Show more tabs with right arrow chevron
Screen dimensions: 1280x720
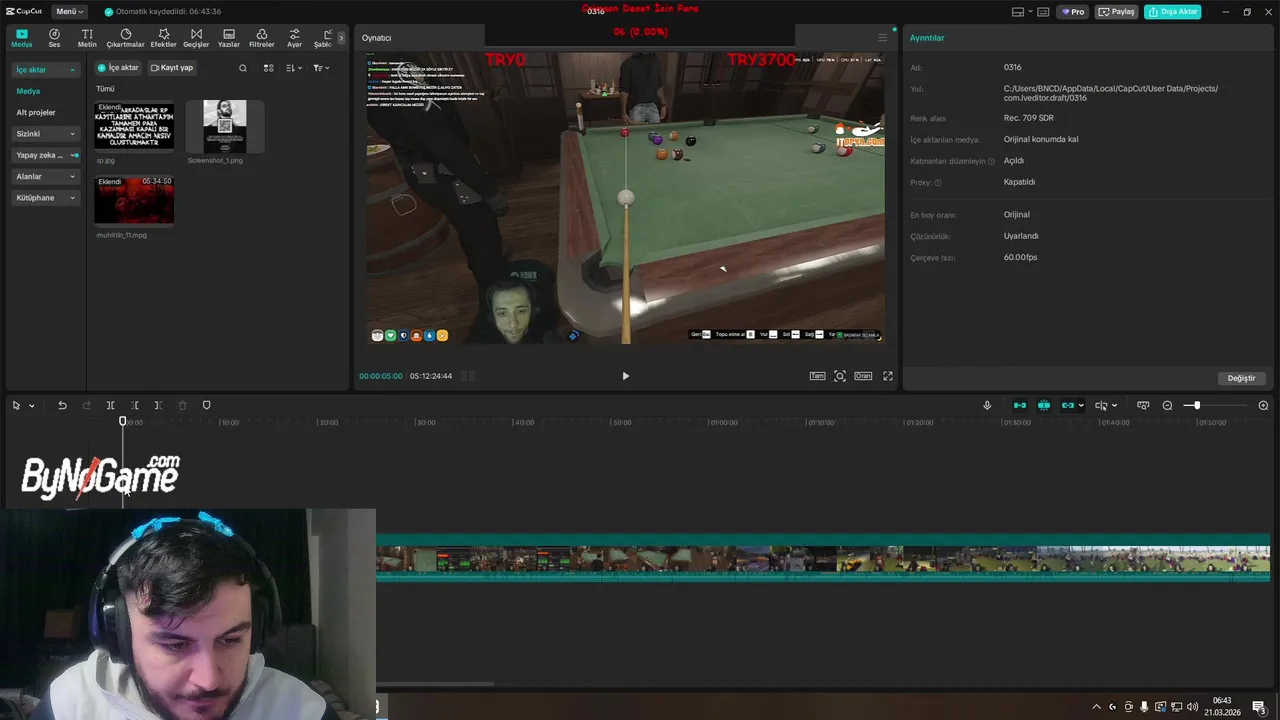point(341,38)
